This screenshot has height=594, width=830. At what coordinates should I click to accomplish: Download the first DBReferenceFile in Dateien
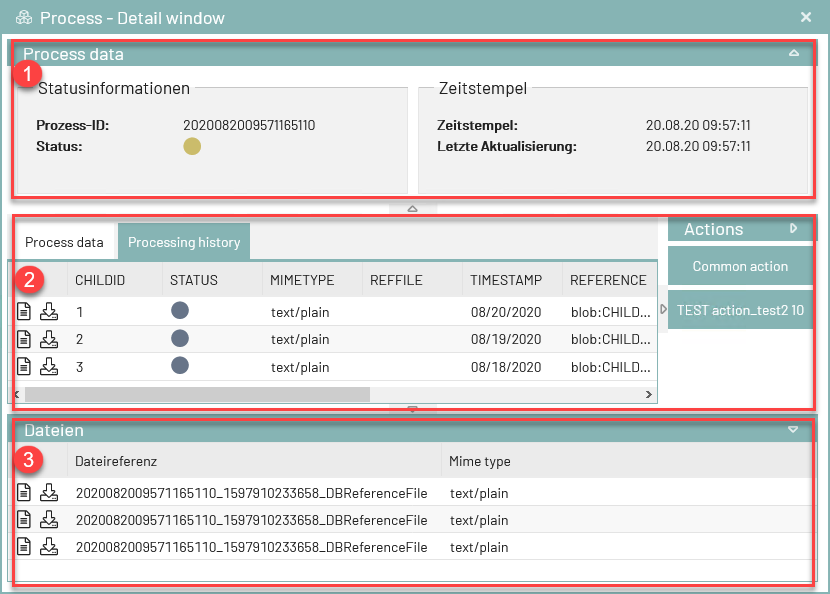48,492
